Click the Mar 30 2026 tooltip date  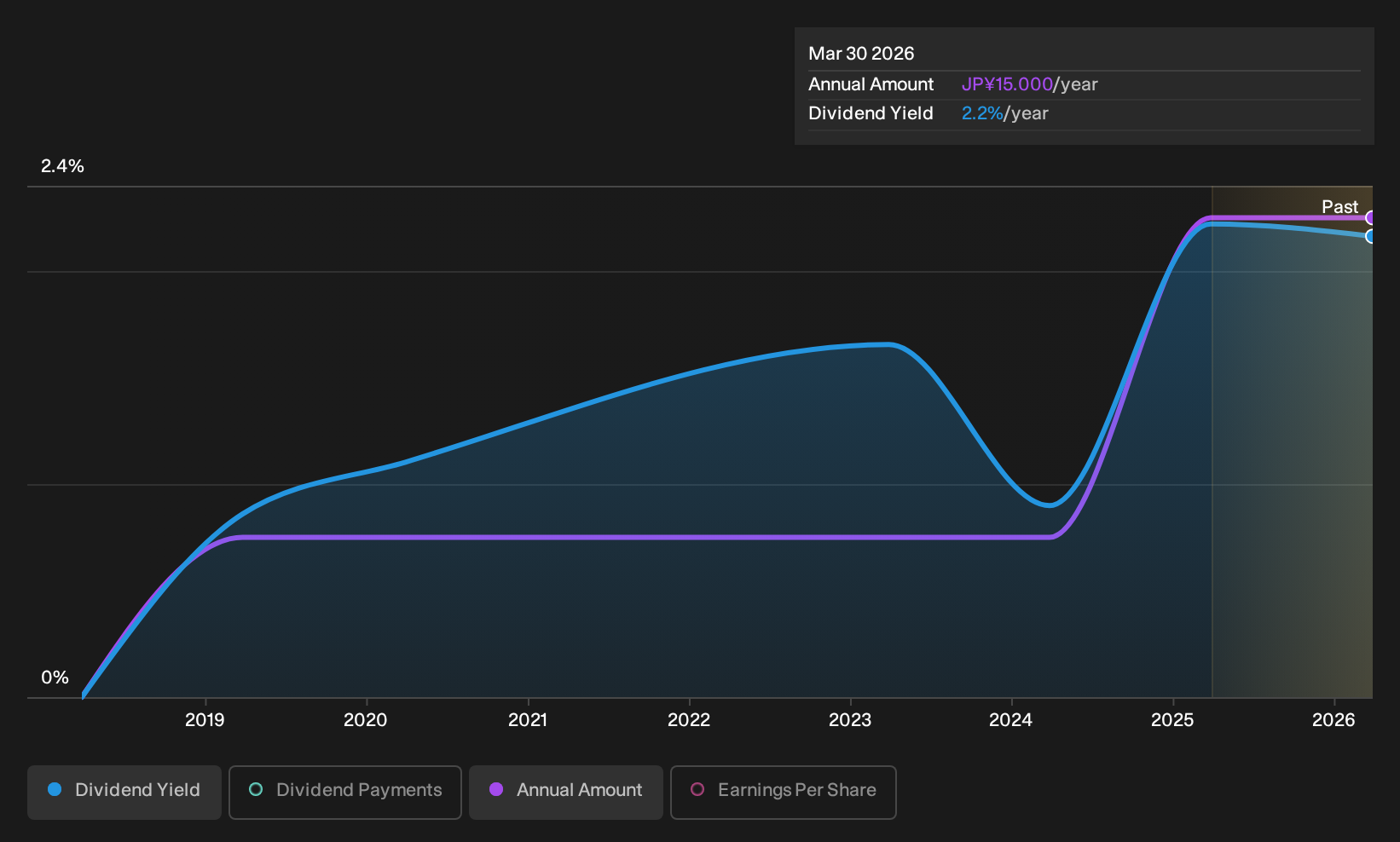[x=861, y=54]
